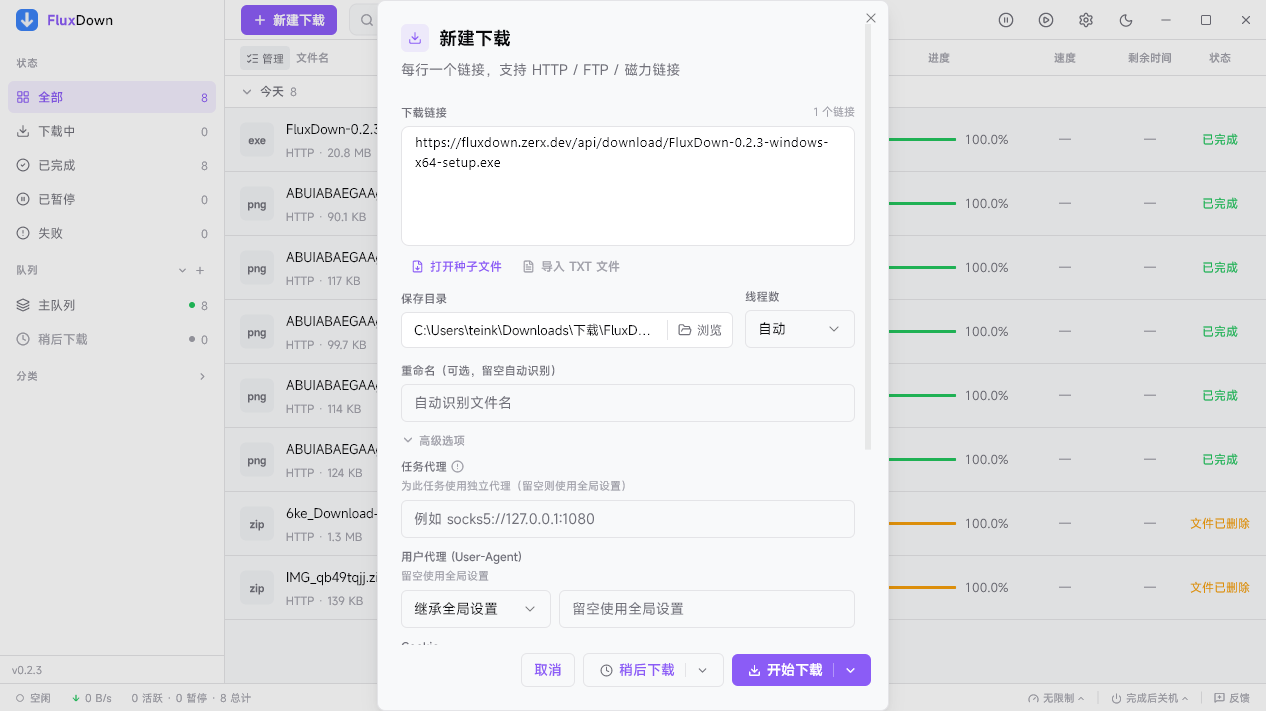The height and width of the screenshot is (711, 1266).
Task: Click the v0.2.3 version label
Action: tap(27, 670)
